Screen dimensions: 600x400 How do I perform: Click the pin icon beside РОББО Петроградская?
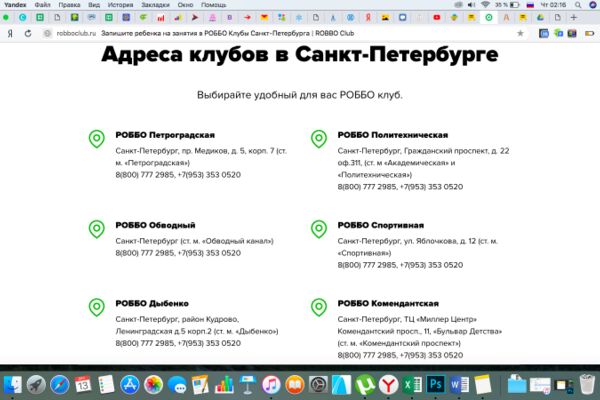coord(96,139)
